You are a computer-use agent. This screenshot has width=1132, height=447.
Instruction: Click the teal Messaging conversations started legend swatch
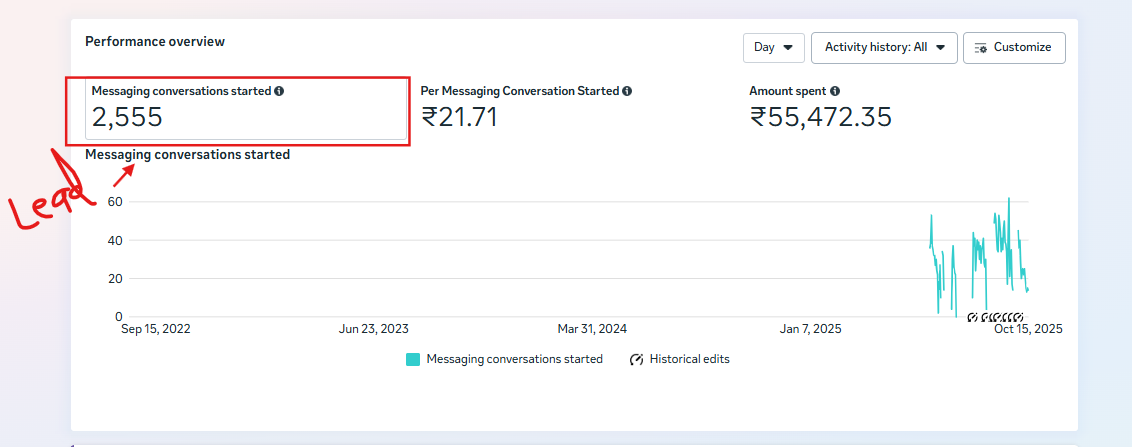(413, 359)
